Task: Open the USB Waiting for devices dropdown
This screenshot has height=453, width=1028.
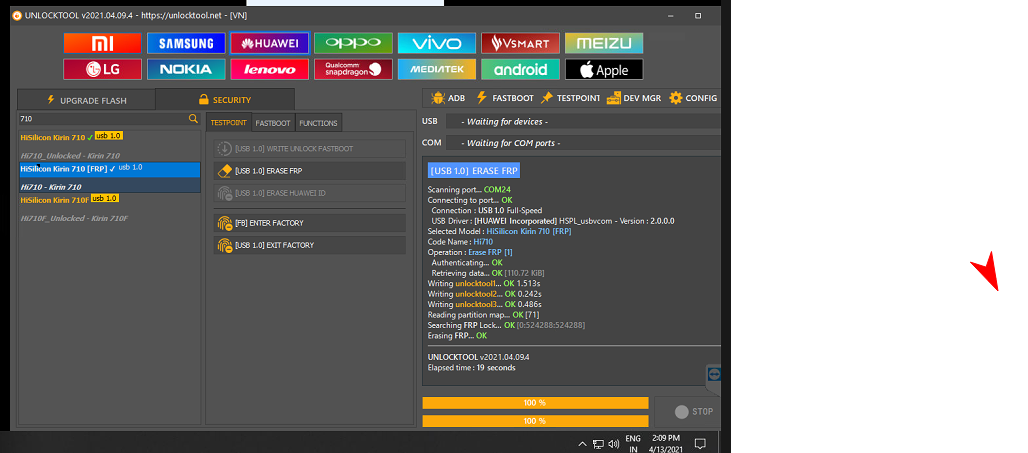Action: click(583, 121)
